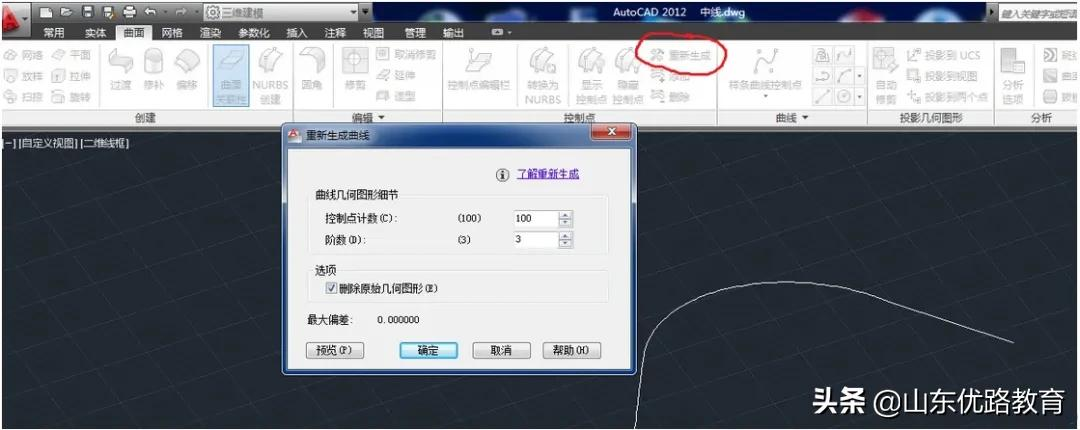The width and height of the screenshot is (1080, 430).
Task: Select the 网络 surface tool
Action: coord(24,55)
